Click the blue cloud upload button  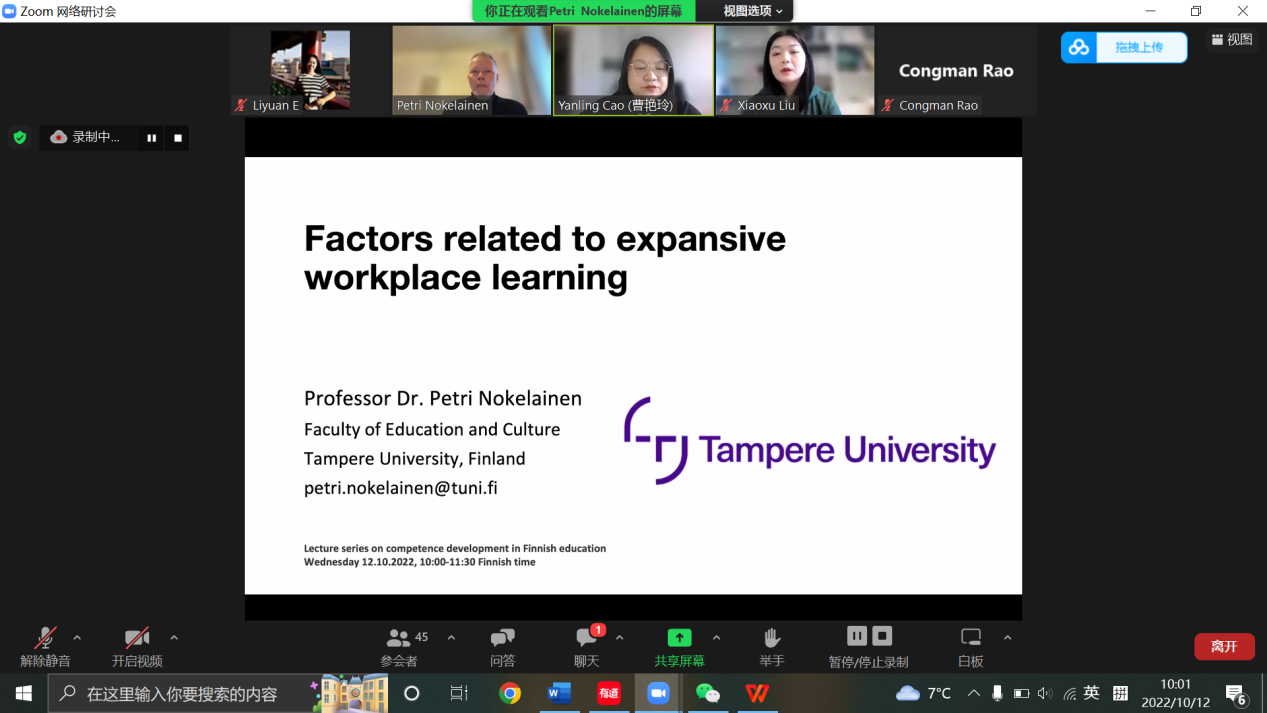pyautogui.click(x=1124, y=47)
